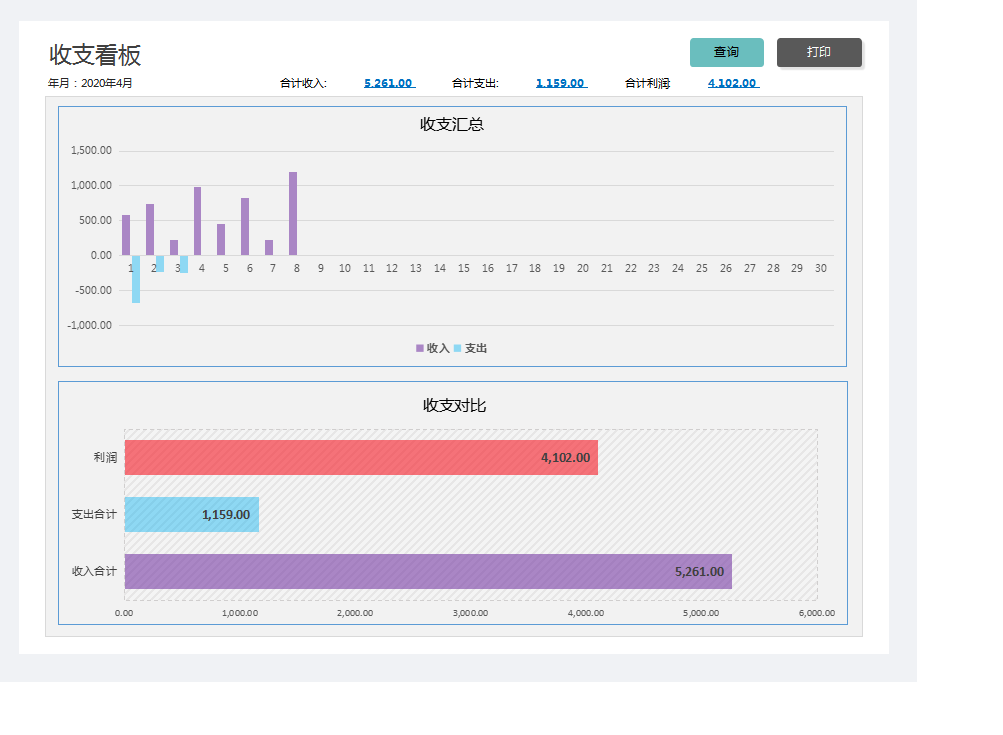Click the day 1 negative expense bar
The width and height of the screenshot is (1003, 735).
[x=136, y=279]
